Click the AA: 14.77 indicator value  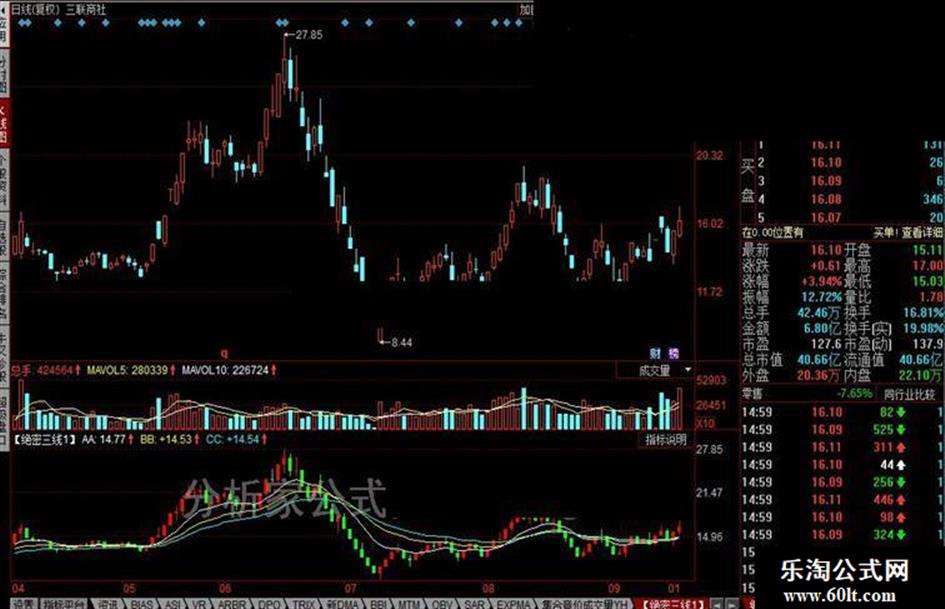coord(104,440)
